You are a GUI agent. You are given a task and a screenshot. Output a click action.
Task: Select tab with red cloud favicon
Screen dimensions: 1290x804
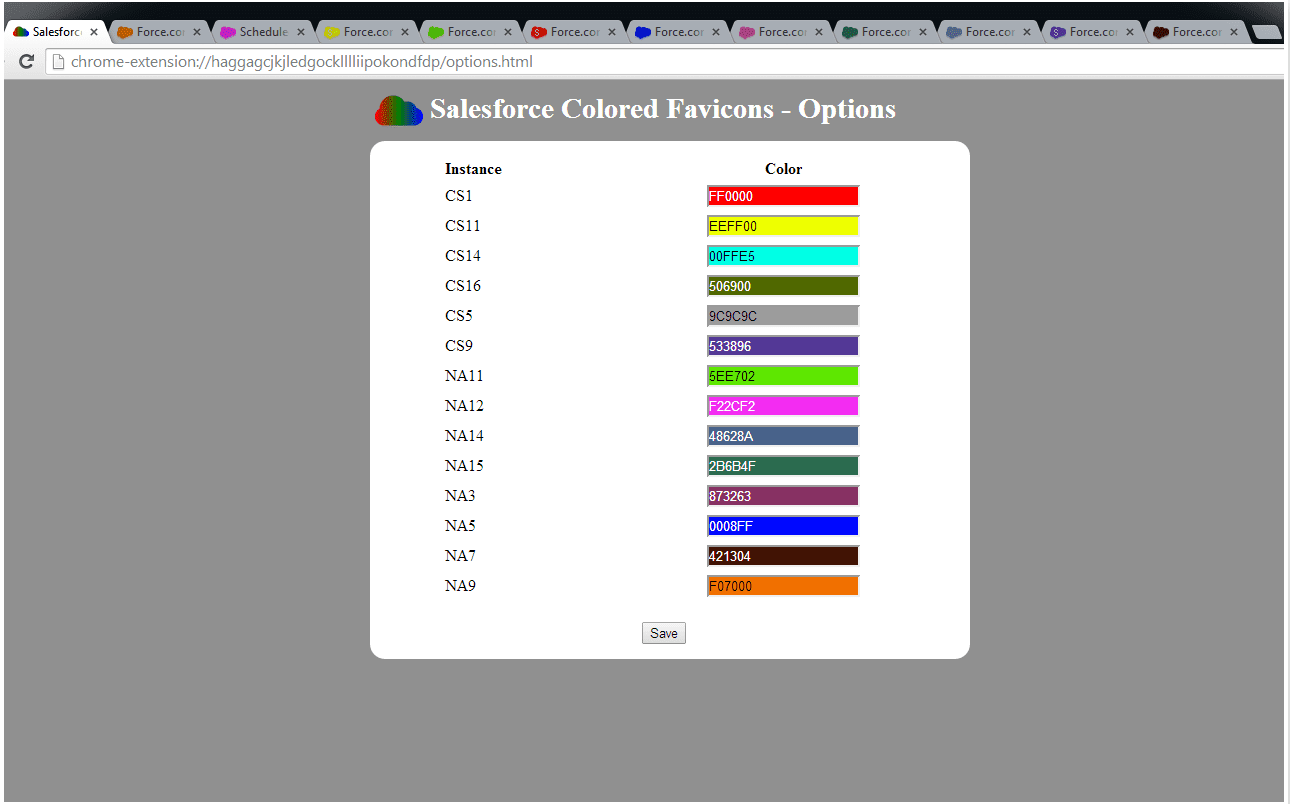tap(573, 32)
